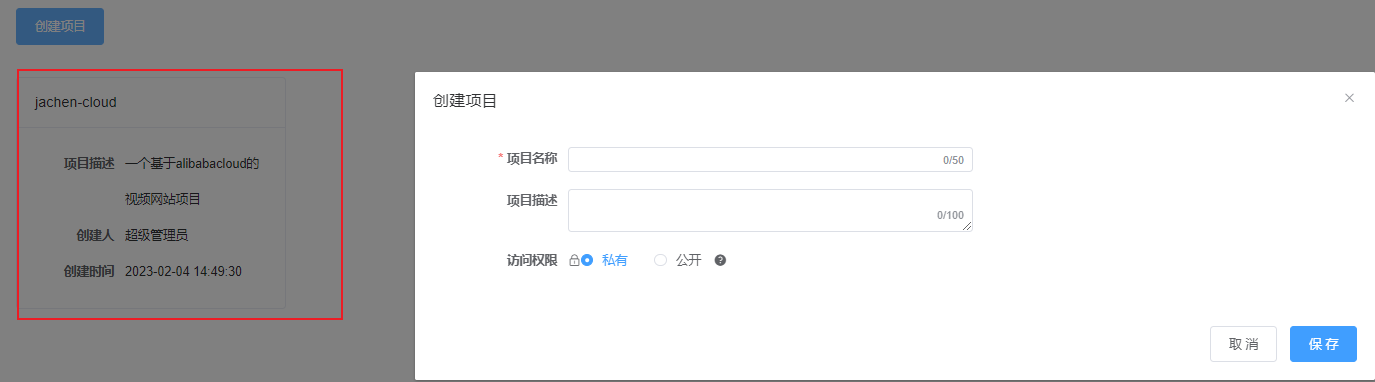The image size is (1375, 382).
Task: Select the 私有 radio button
Action: pos(587,260)
